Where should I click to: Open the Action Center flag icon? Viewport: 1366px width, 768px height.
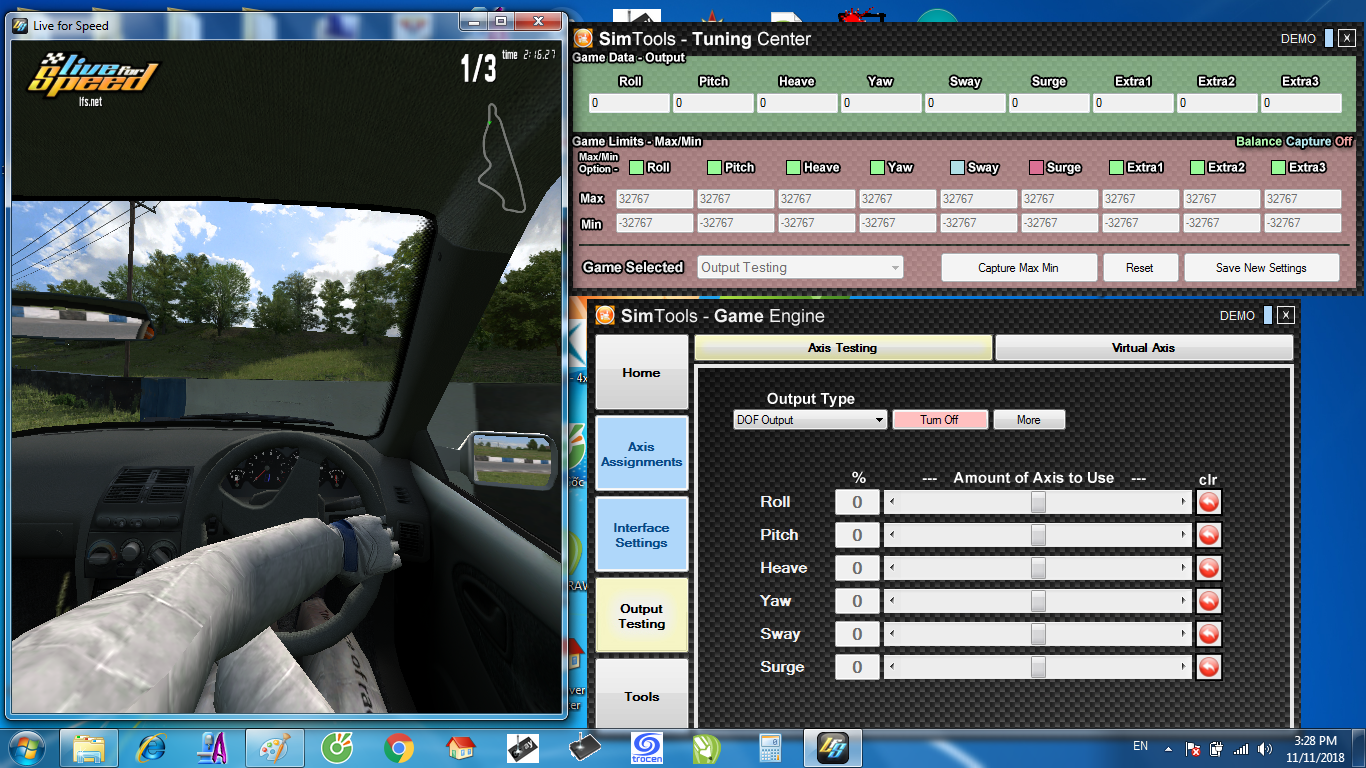(1193, 748)
